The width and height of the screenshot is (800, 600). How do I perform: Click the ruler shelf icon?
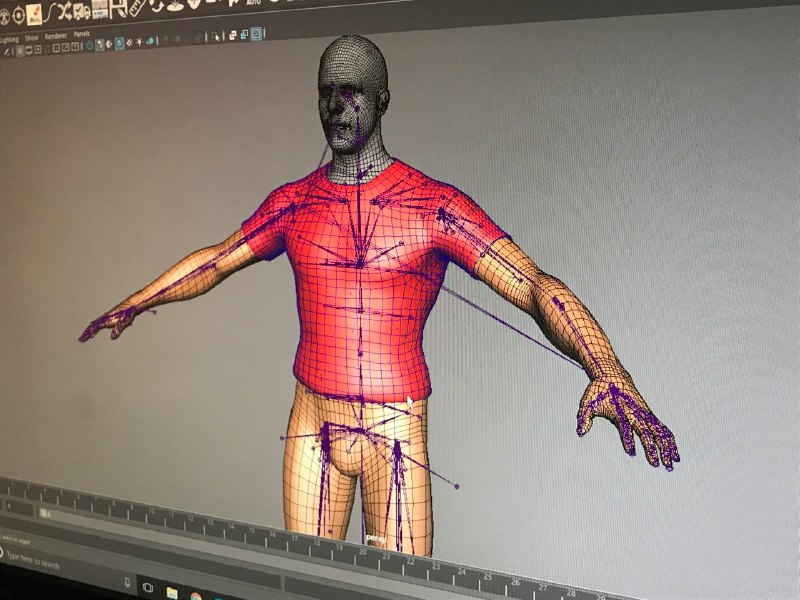tap(137, 7)
